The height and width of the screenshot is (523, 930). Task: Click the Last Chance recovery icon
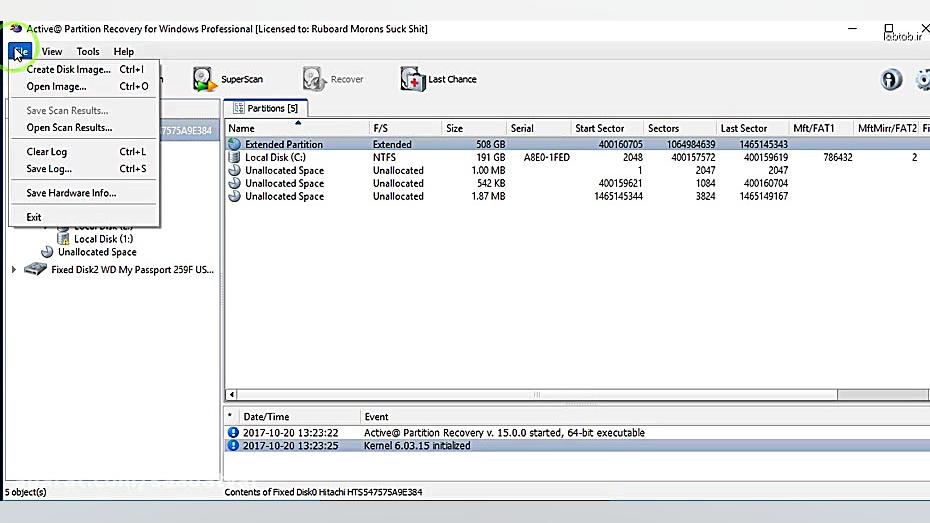point(412,79)
